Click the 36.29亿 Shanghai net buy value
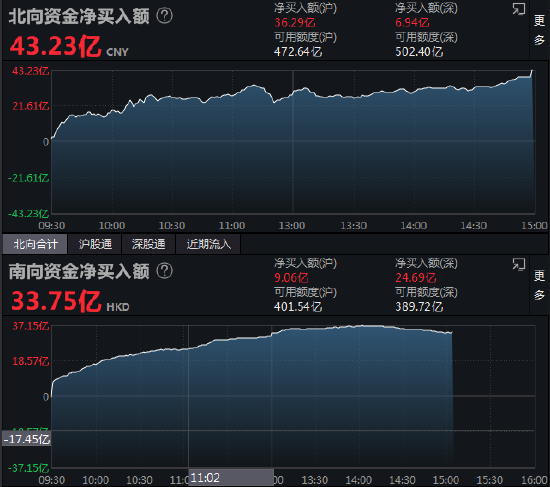 pyautogui.click(x=295, y=22)
